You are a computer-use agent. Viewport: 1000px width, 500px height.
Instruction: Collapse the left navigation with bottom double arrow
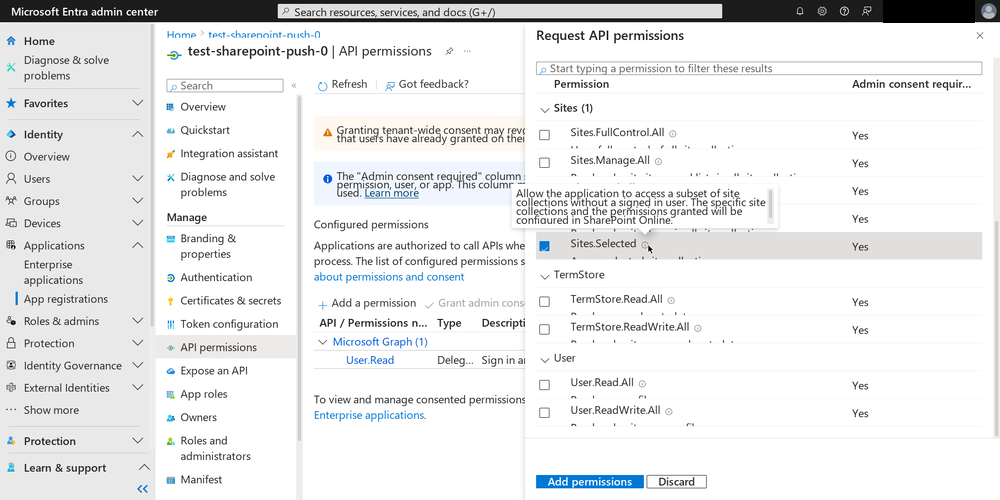143,489
